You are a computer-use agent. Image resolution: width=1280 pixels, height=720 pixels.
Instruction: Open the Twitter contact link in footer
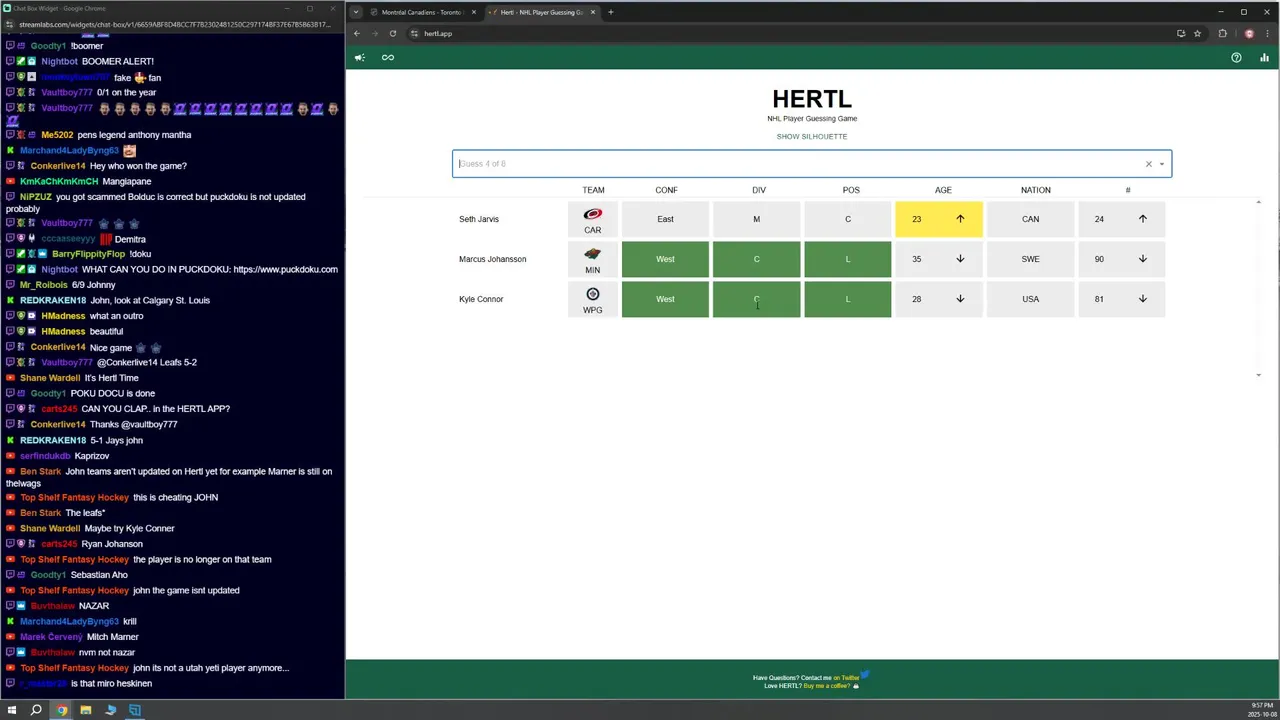click(x=849, y=677)
